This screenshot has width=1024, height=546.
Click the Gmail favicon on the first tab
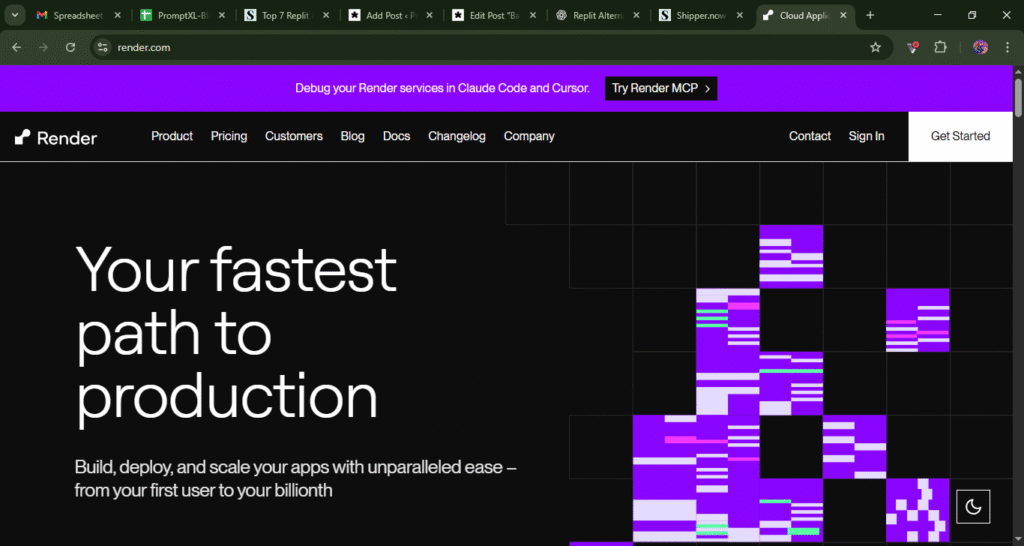[42, 16]
